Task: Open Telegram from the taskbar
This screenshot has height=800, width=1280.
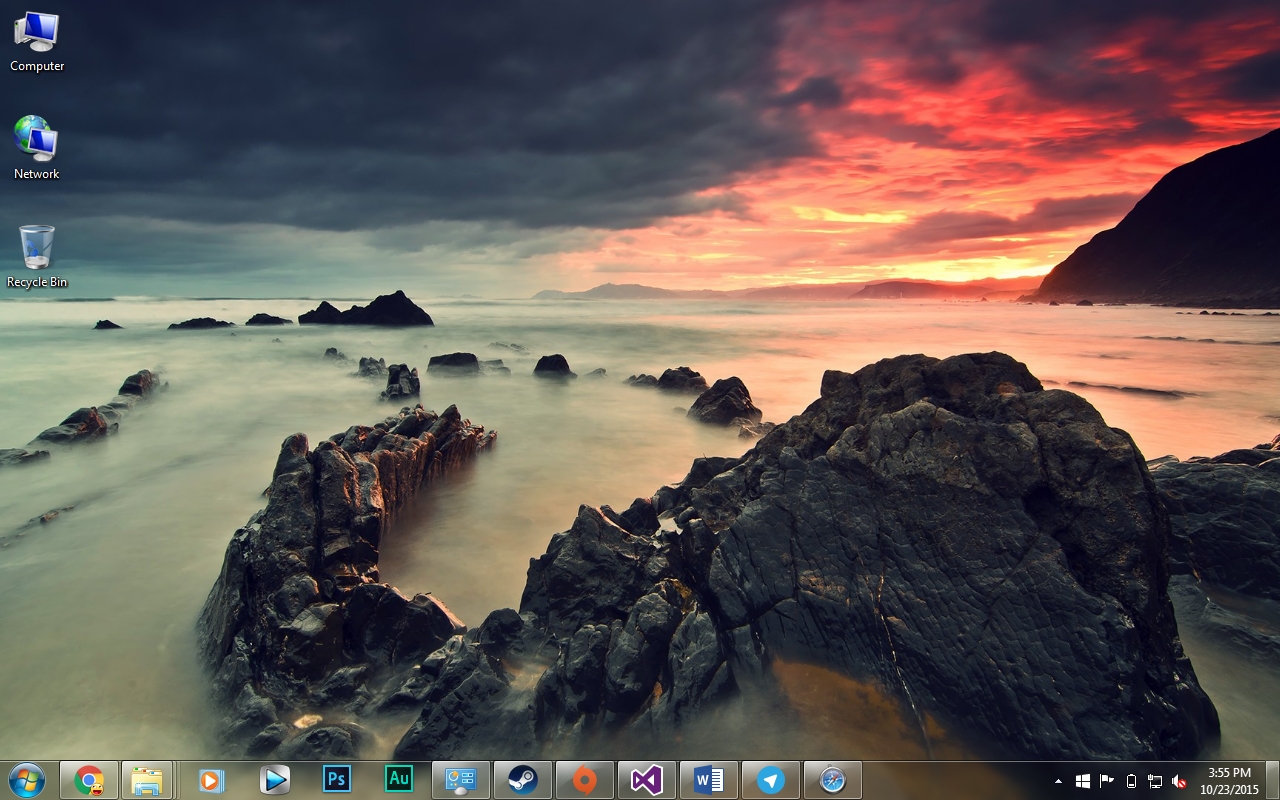Action: tap(771, 780)
